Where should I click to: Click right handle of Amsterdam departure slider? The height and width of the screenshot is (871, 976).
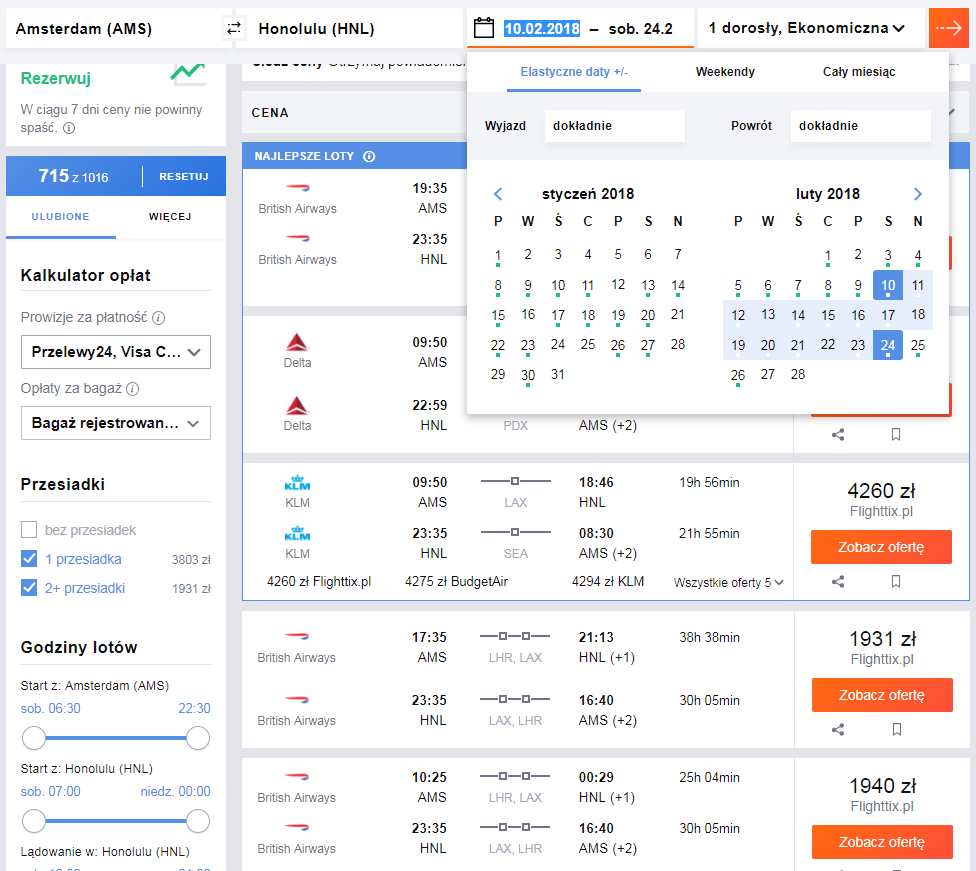[198, 738]
